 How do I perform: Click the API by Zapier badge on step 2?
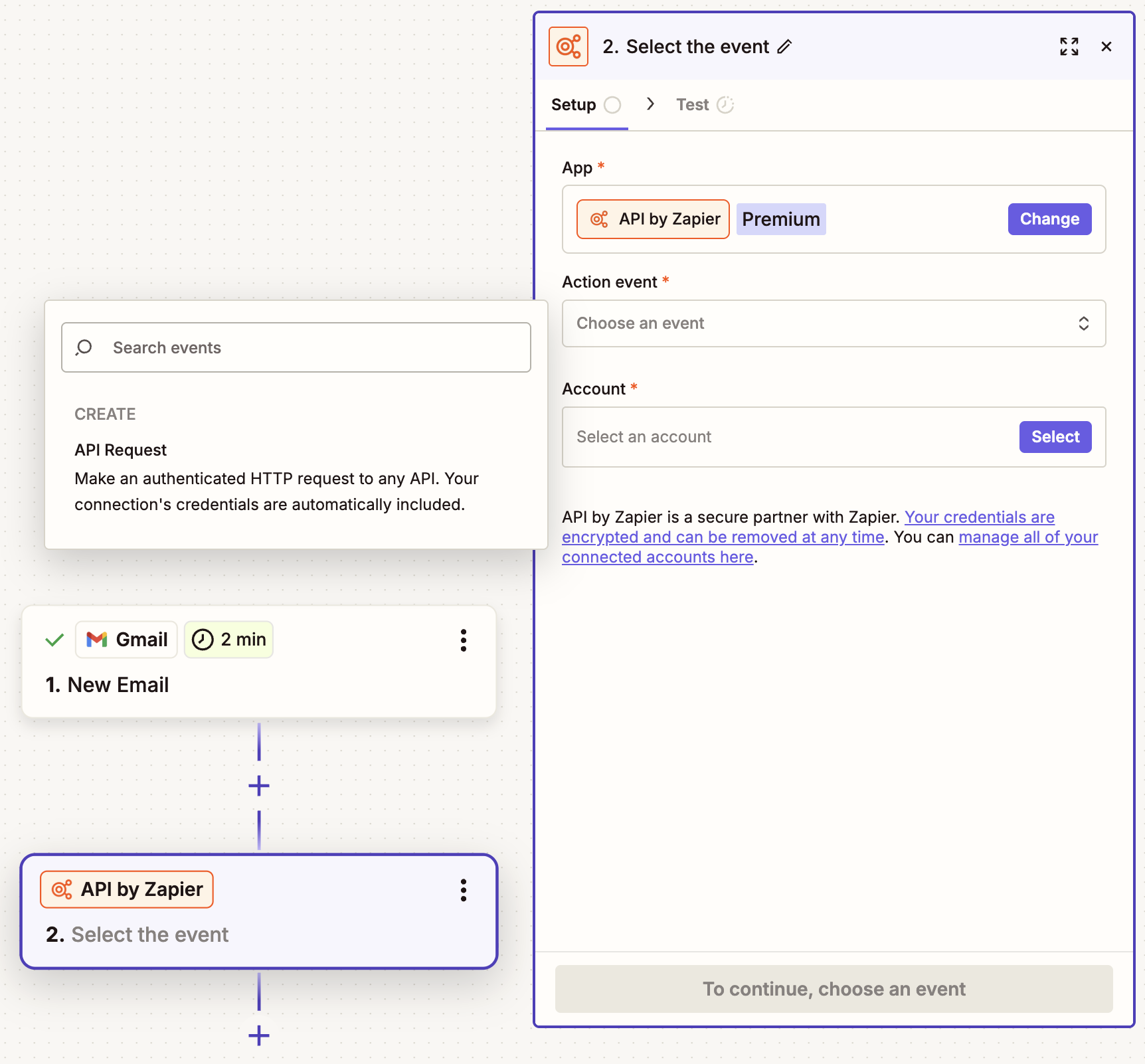point(127,889)
